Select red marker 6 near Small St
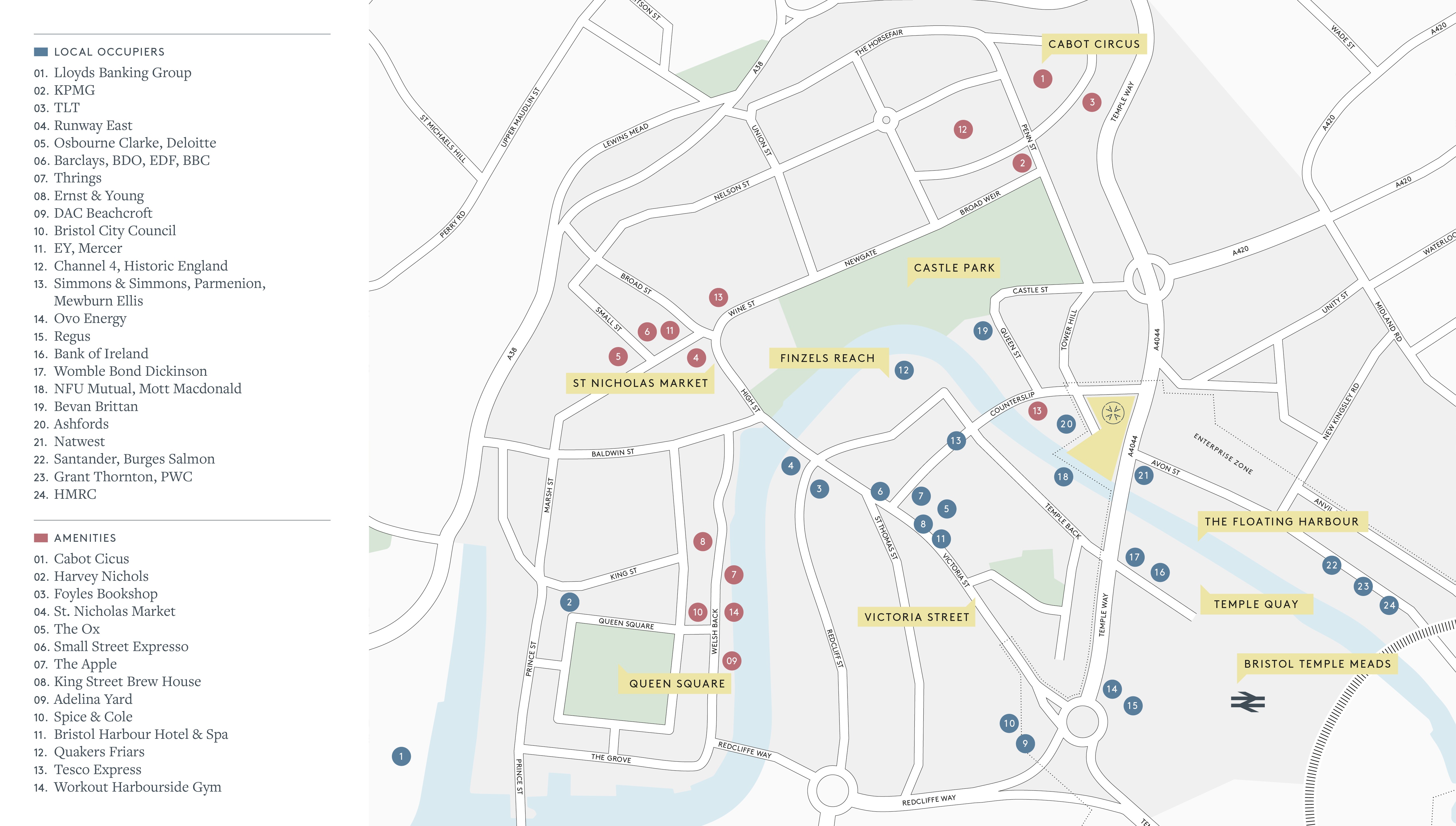 [647, 332]
